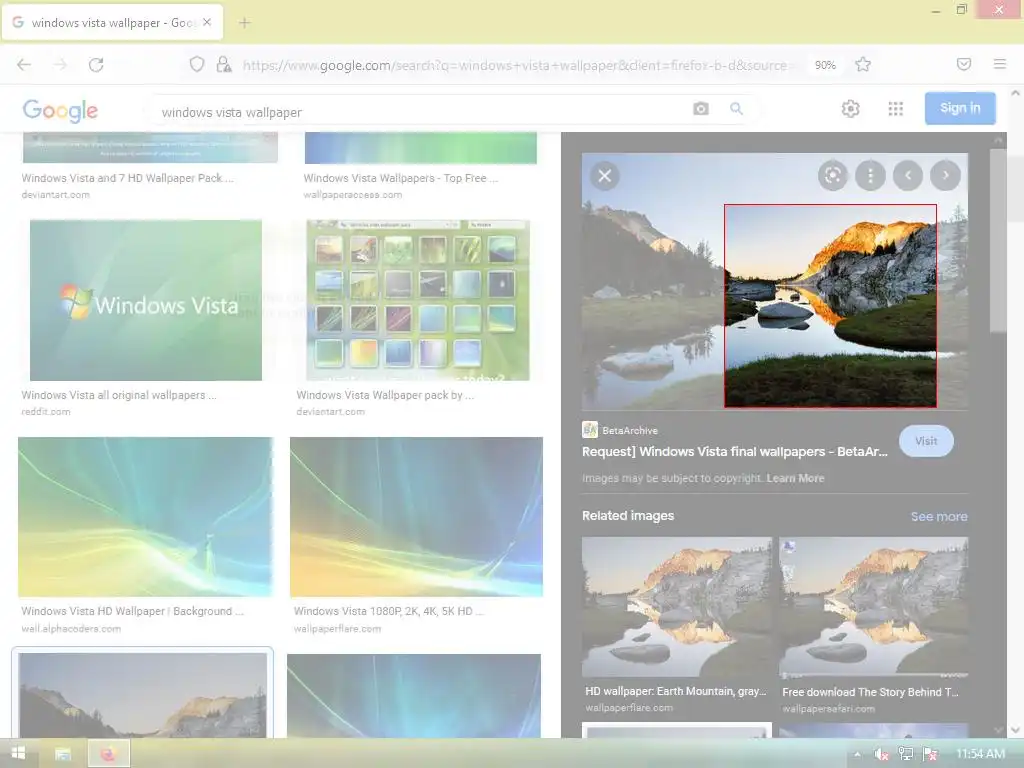
Task: Click the 90% zoom level indicator
Action: (825, 65)
